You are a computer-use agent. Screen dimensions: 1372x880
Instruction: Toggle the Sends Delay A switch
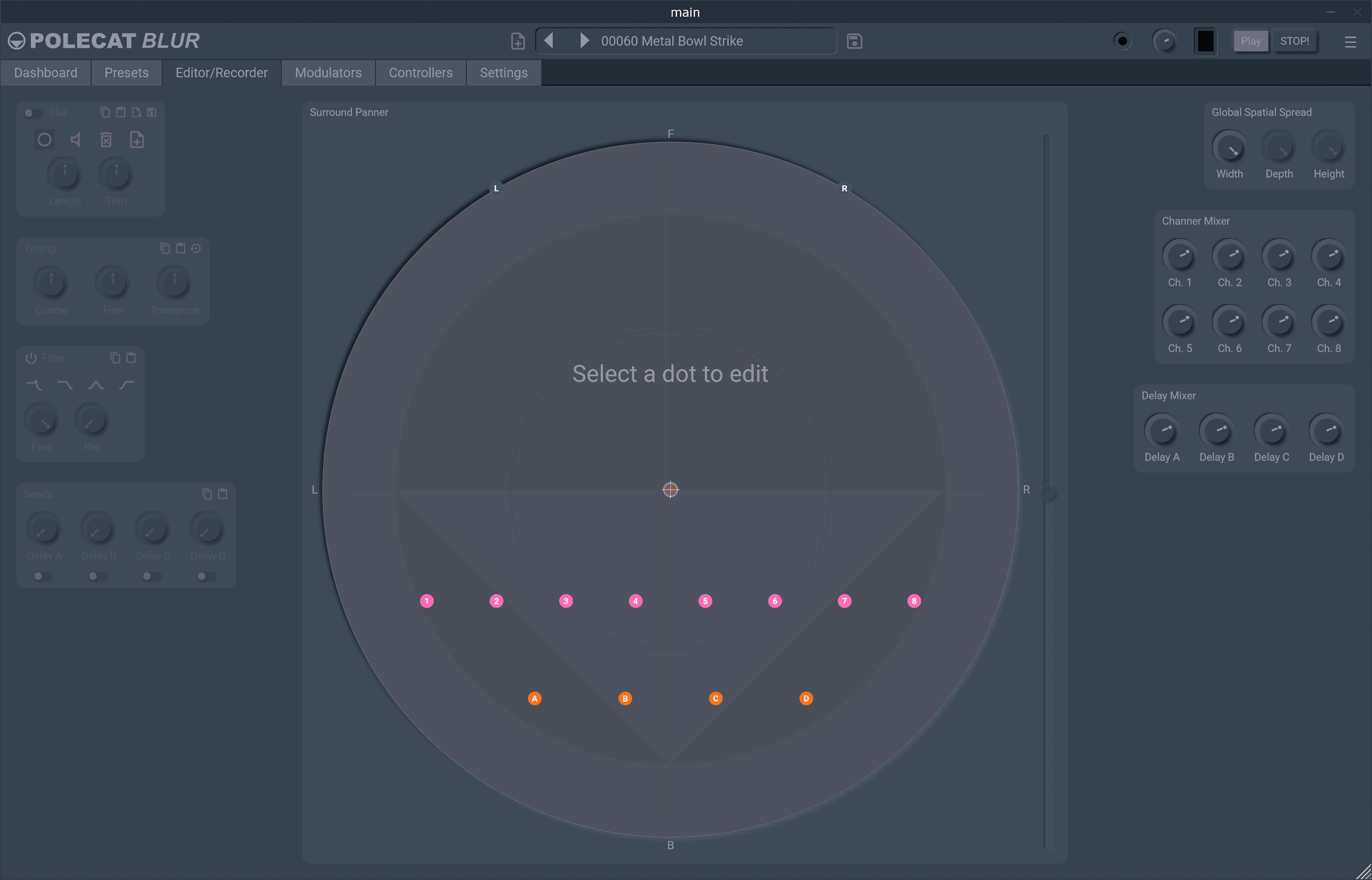click(42, 576)
